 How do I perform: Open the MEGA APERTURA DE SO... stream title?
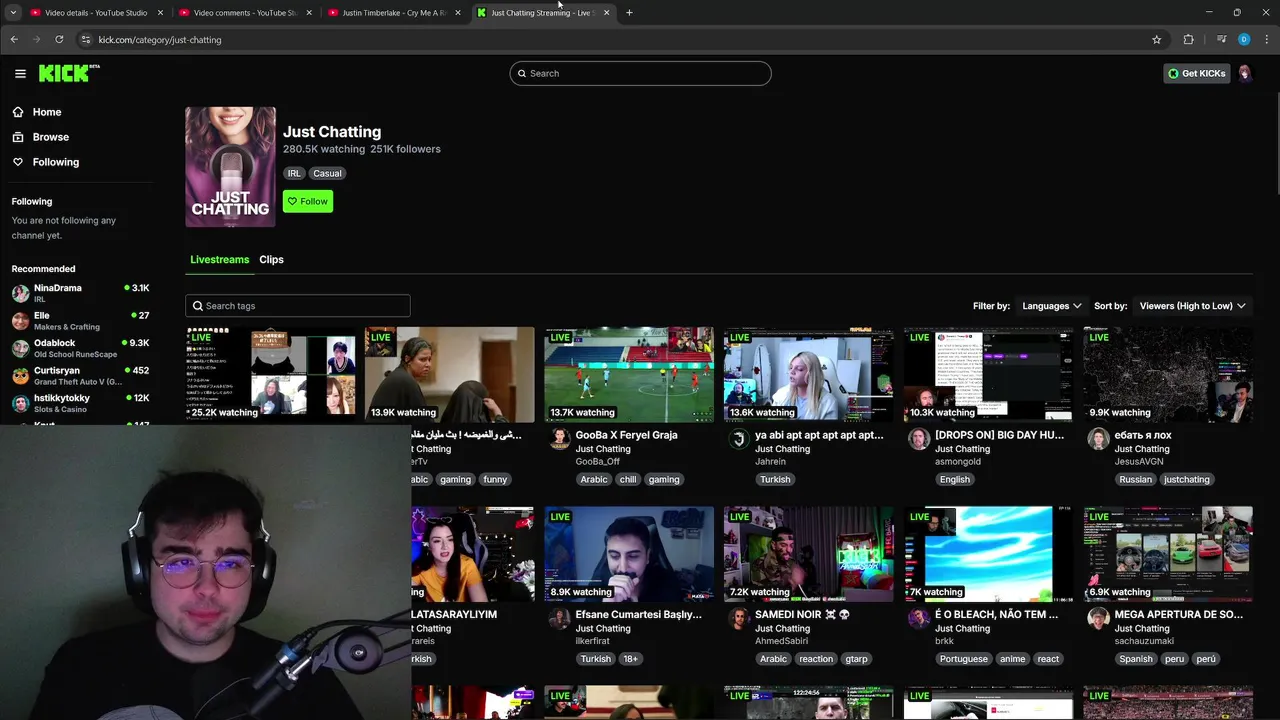click(1179, 614)
